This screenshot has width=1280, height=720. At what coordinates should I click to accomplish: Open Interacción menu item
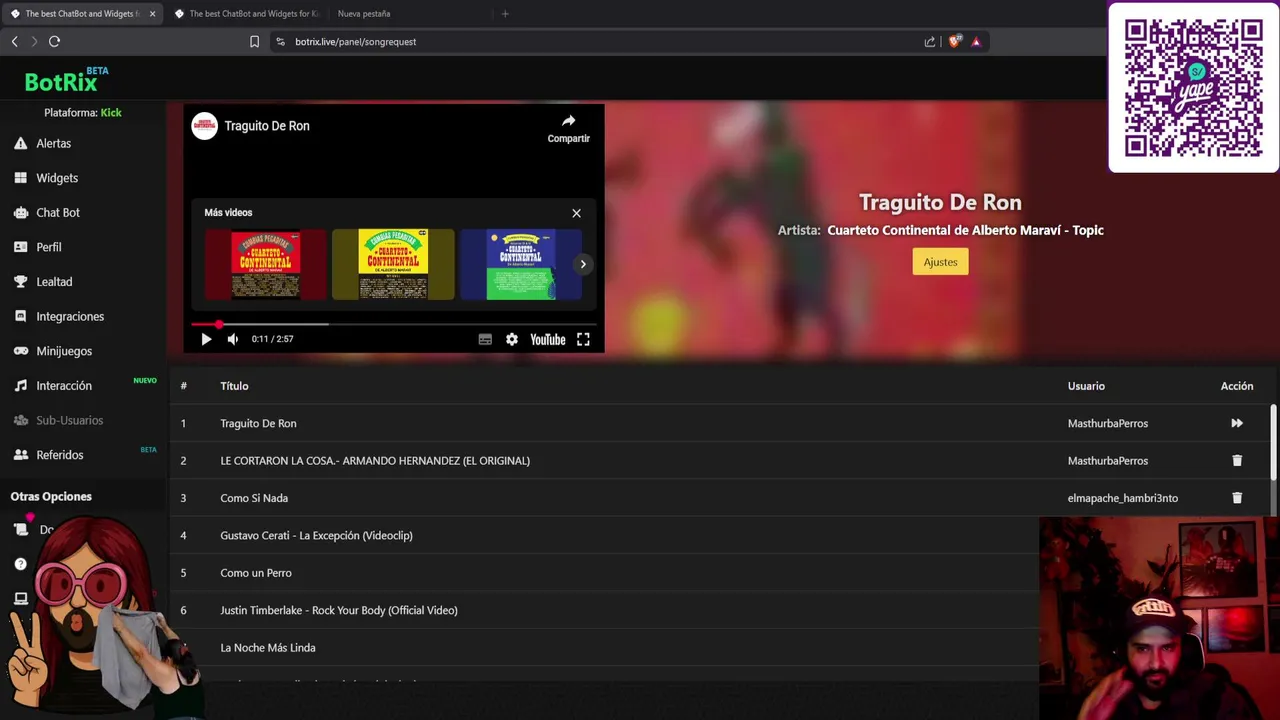[x=64, y=385]
